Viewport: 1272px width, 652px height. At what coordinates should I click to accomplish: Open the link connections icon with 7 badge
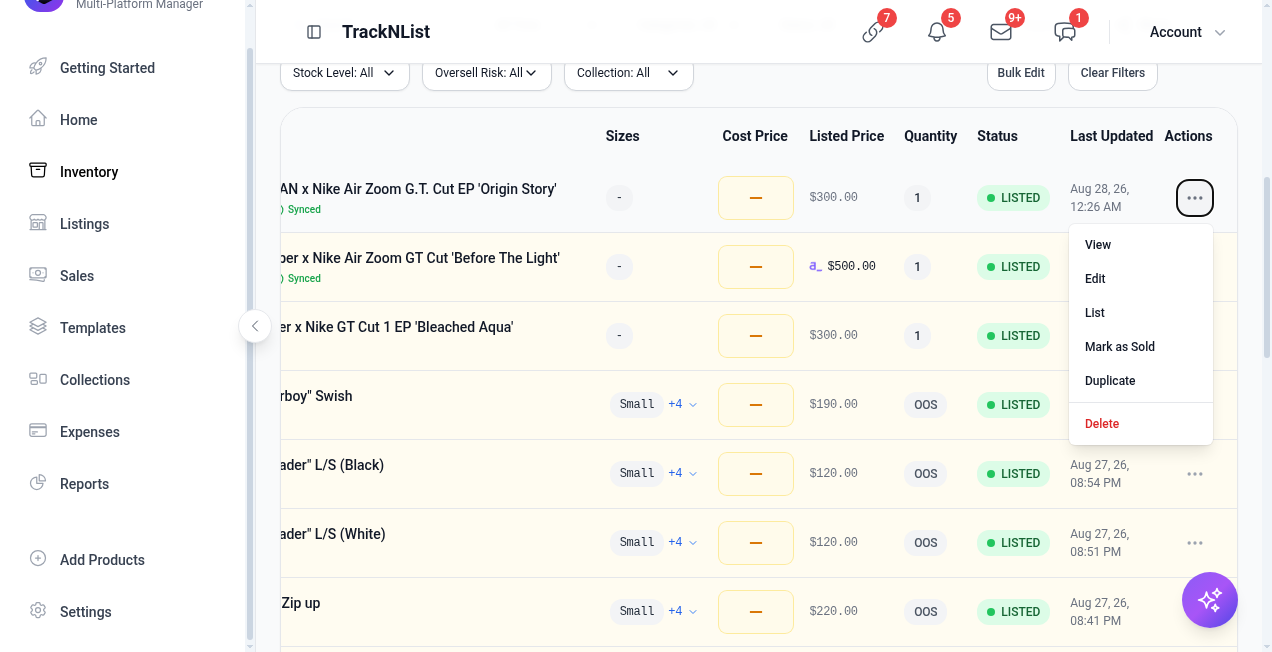tap(873, 32)
